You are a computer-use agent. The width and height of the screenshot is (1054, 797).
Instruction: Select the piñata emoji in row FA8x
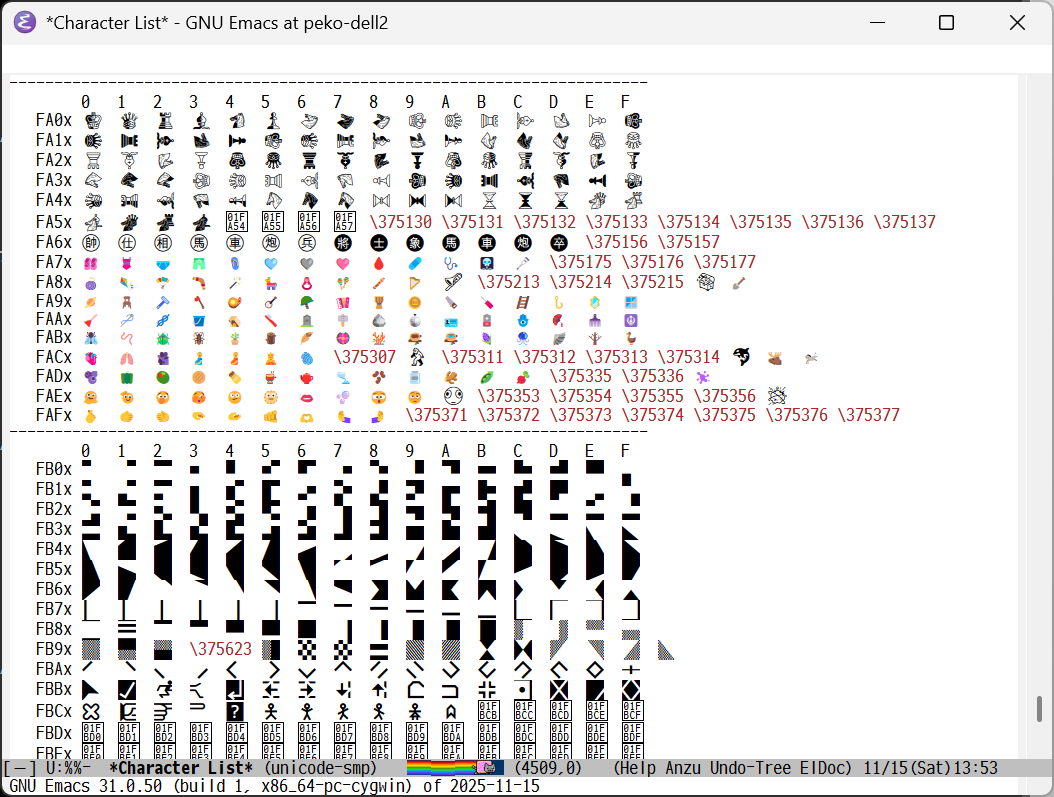[265, 282]
